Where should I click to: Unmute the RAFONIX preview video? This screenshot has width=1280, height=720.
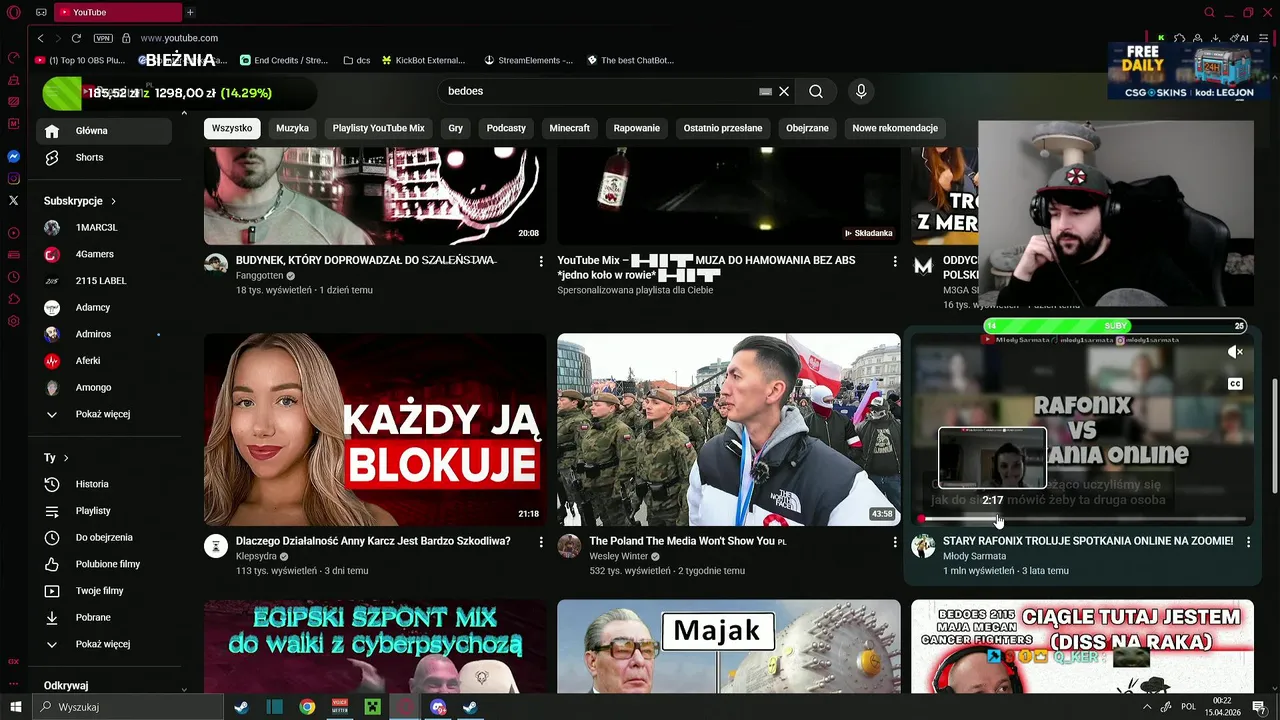point(1235,352)
